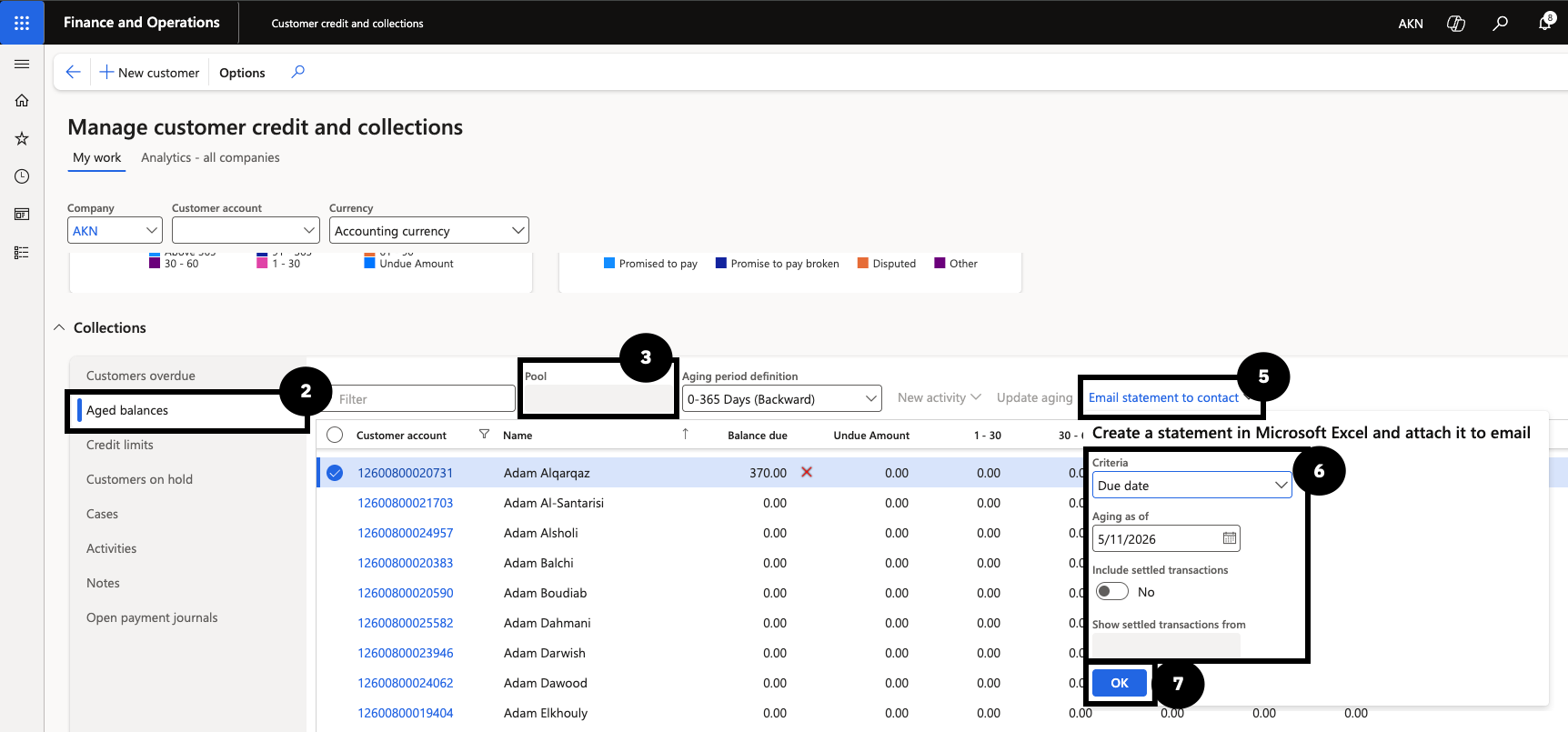Click Update aging button
This screenshot has height=732, width=1568.
click(x=1035, y=397)
